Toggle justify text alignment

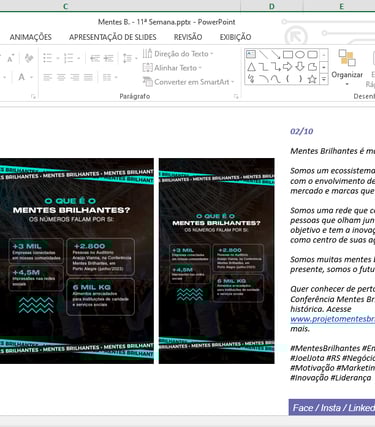[88, 78]
